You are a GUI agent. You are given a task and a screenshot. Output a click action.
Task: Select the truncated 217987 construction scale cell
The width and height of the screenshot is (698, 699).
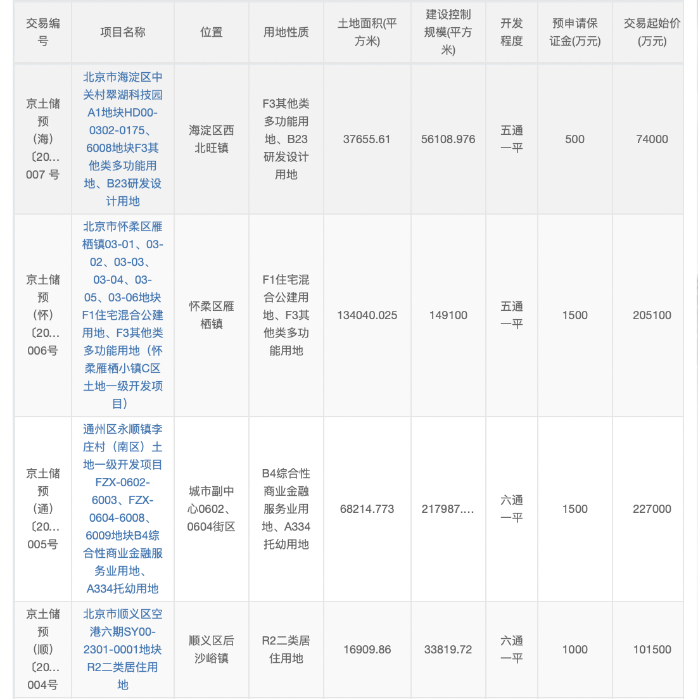click(448, 509)
